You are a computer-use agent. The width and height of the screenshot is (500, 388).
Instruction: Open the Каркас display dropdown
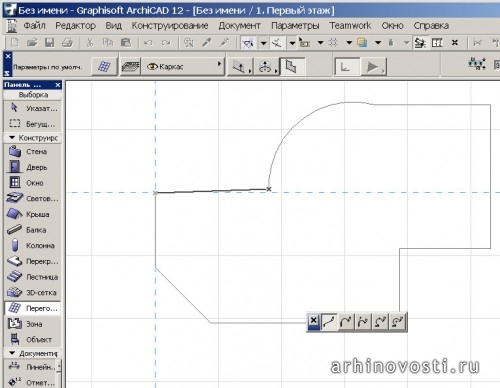(x=183, y=66)
